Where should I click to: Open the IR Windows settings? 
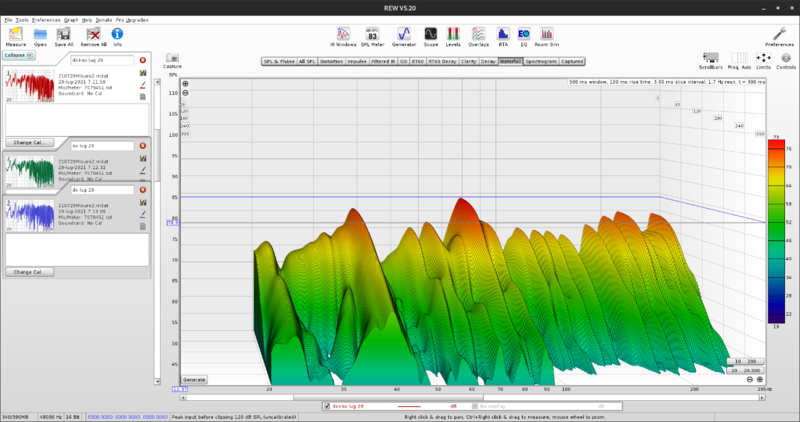click(x=343, y=34)
